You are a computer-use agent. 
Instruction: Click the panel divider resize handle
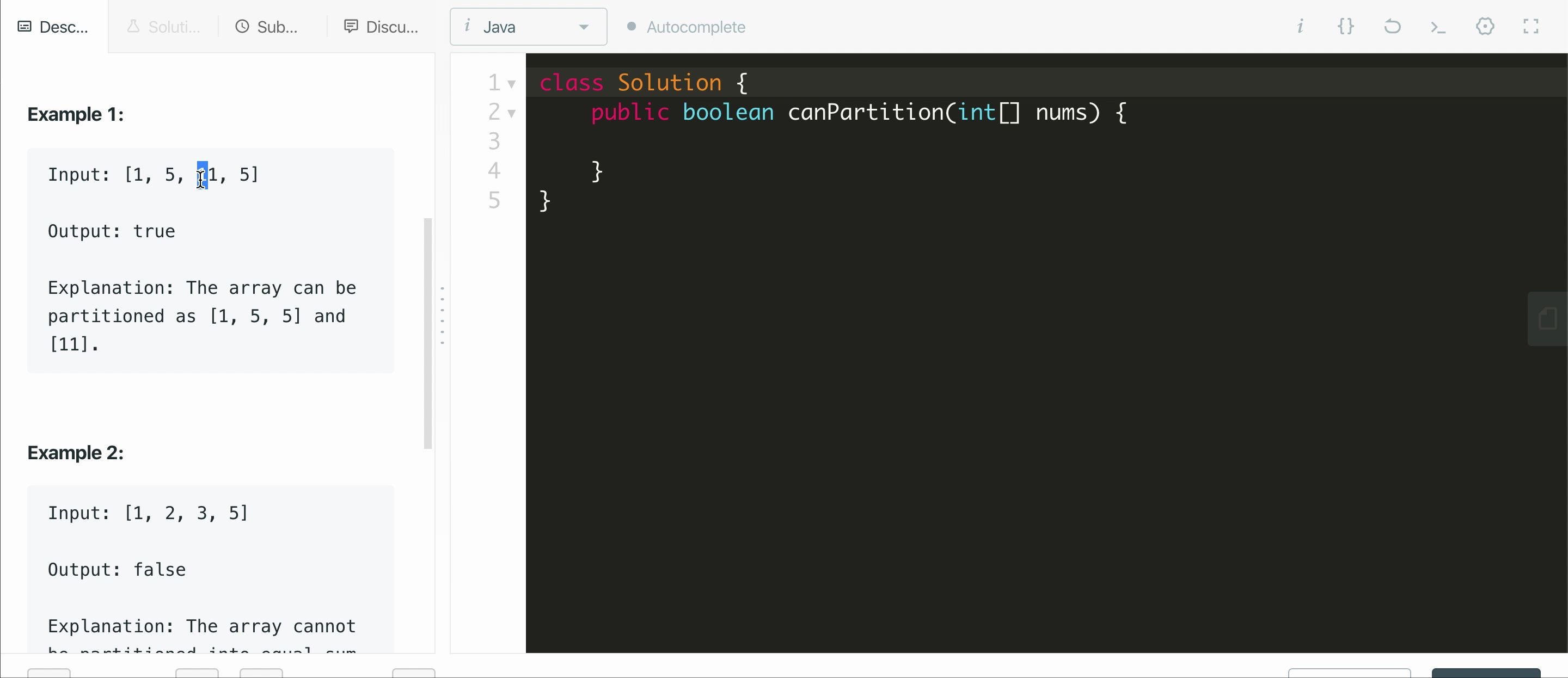443,317
